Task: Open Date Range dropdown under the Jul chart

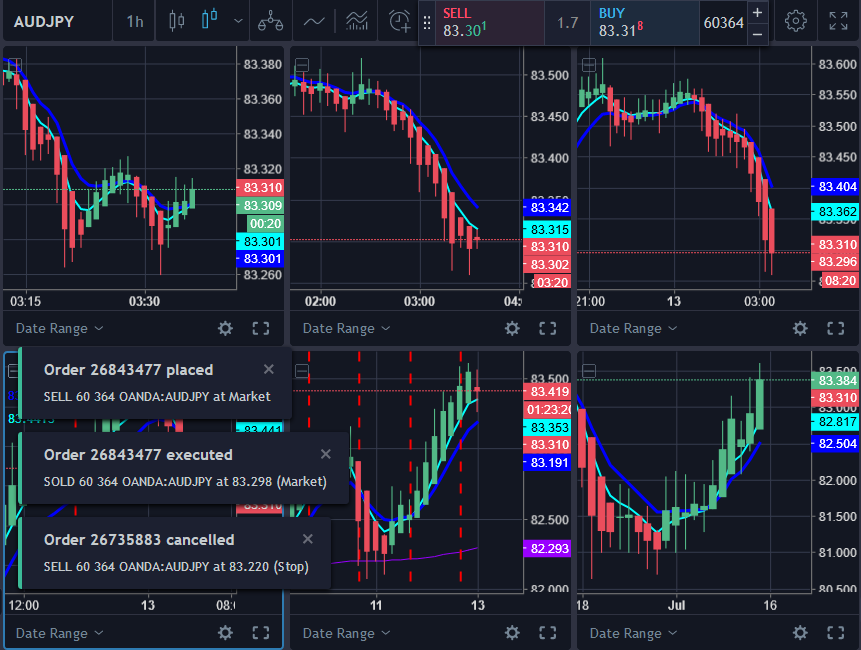Action: [632, 633]
